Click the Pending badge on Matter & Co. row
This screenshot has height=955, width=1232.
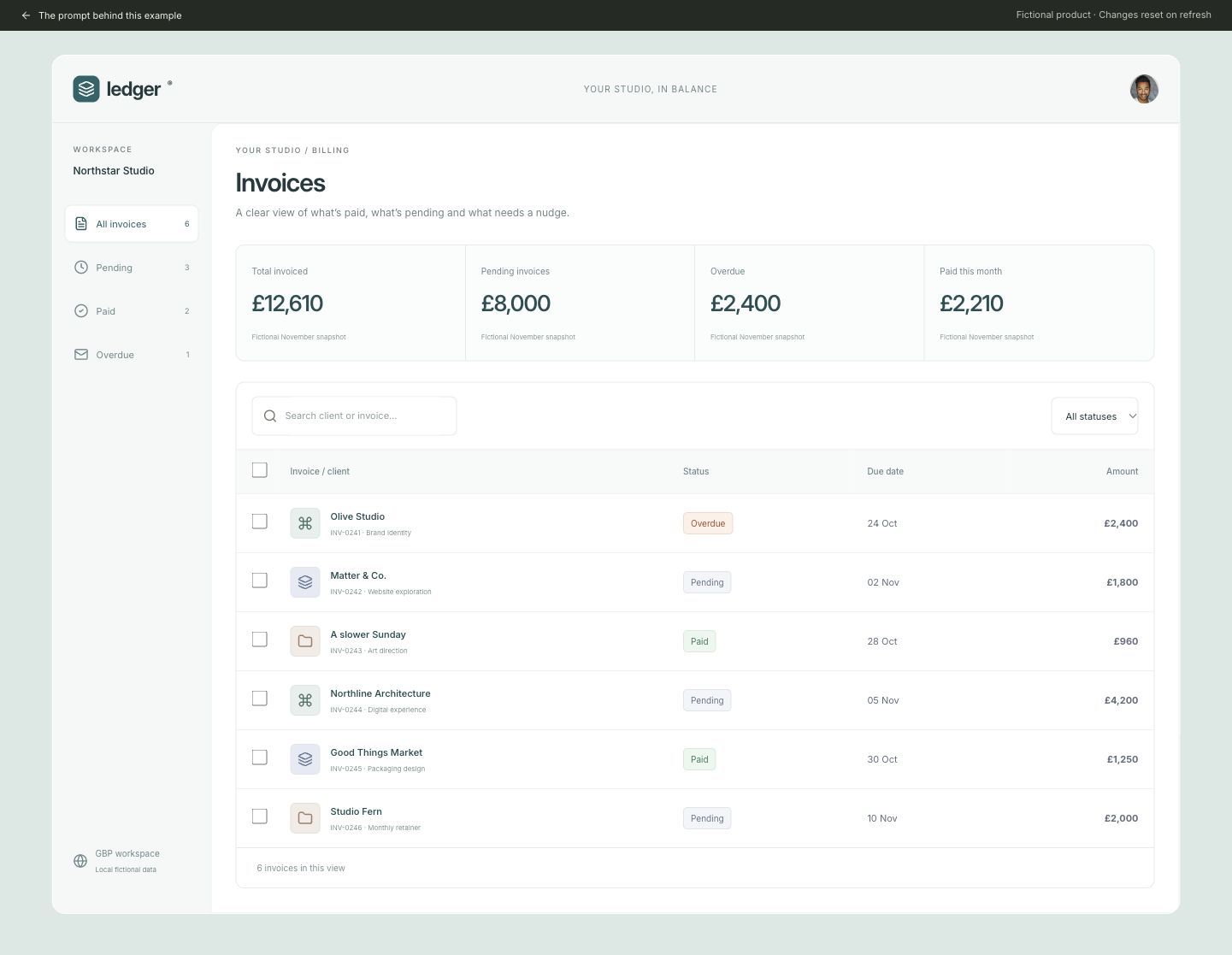point(707,582)
